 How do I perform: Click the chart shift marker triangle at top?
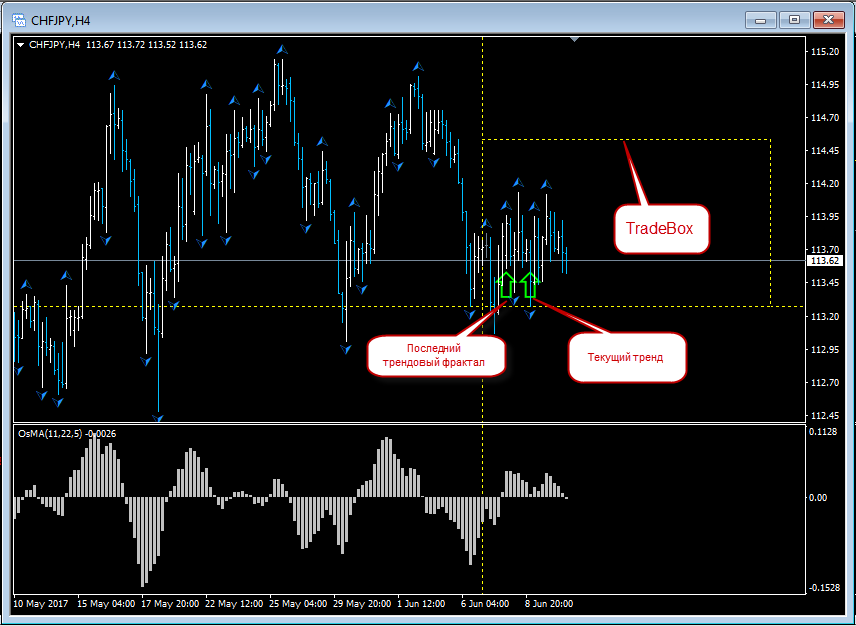click(x=574, y=39)
